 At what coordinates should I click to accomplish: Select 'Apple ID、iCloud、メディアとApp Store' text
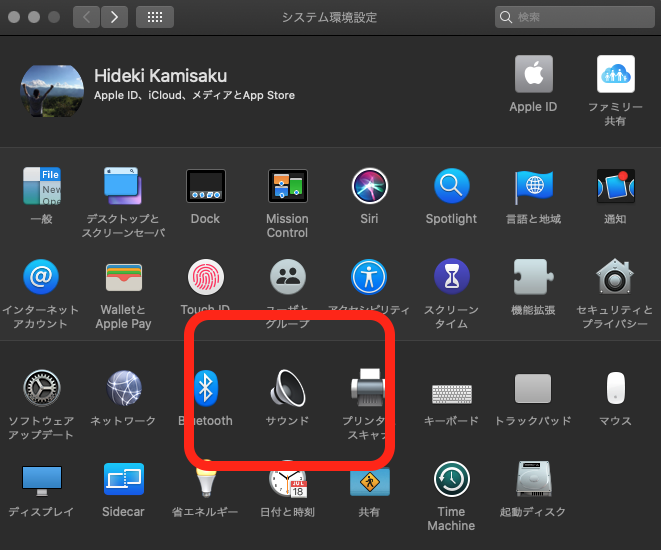point(194,95)
